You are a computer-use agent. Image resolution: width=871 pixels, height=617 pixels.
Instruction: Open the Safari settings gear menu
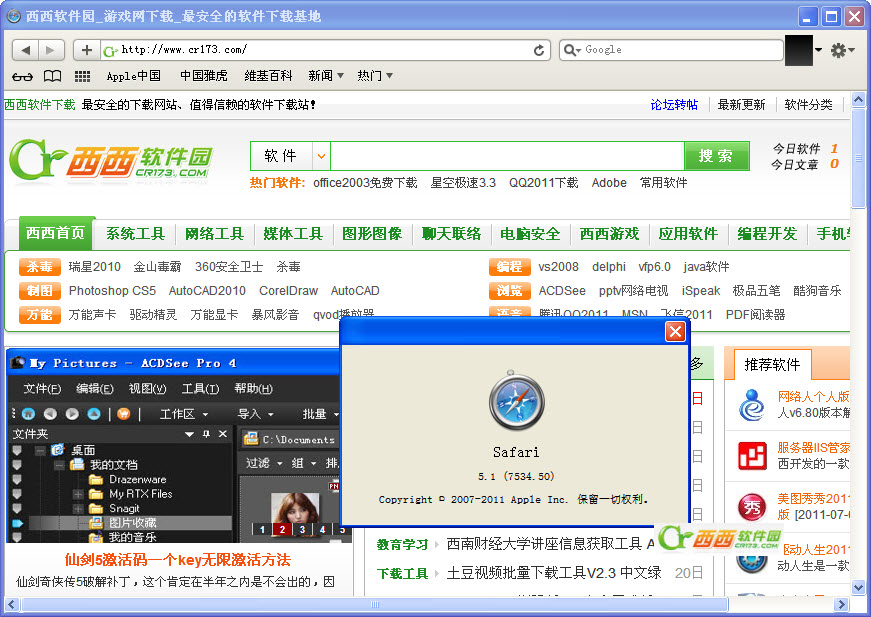coord(842,50)
